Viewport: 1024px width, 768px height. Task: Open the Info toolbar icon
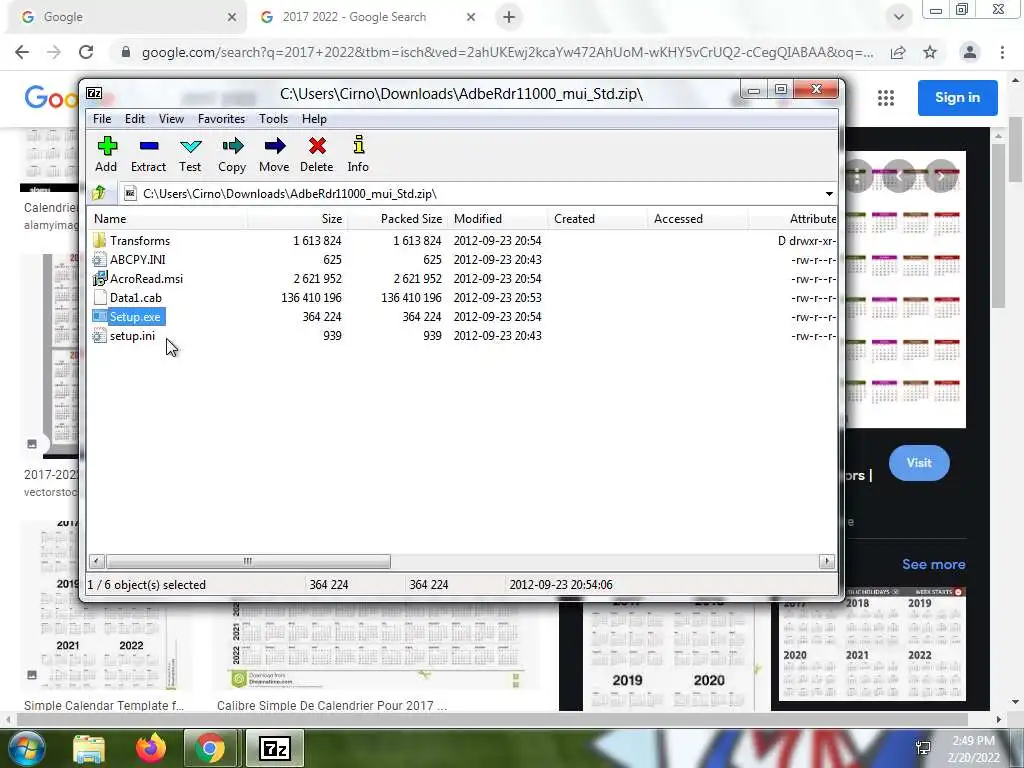[x=358, y=154]
